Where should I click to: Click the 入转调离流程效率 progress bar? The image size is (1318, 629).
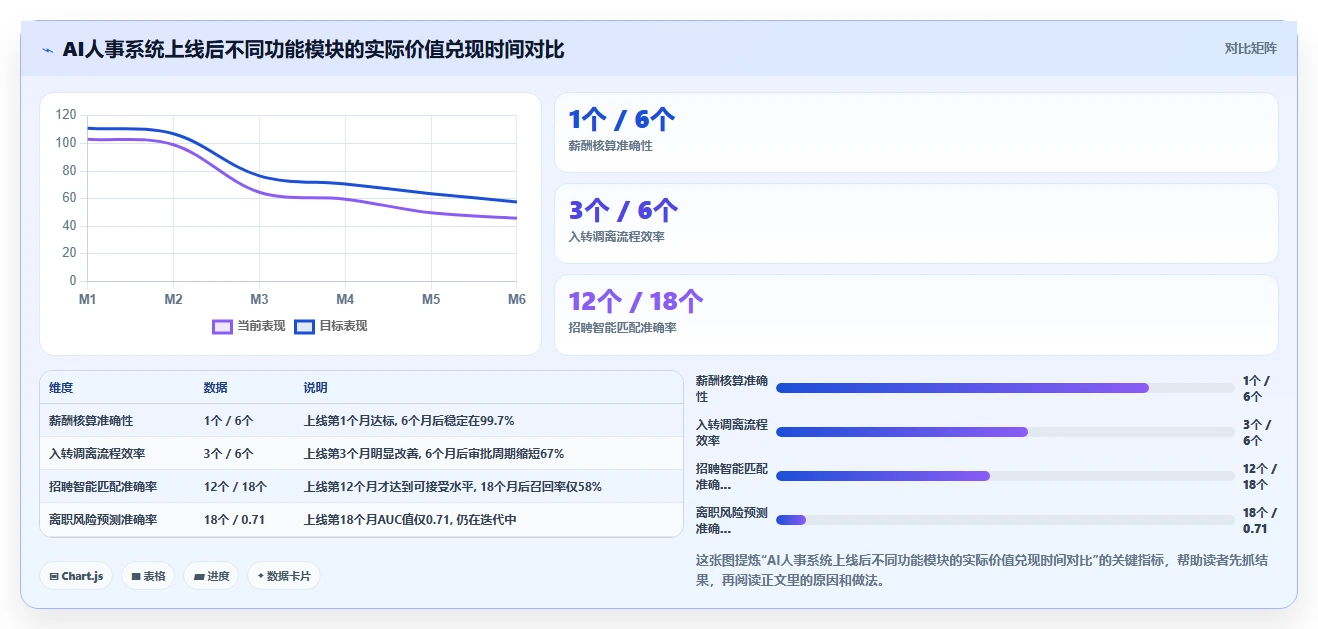(1005, 432)
